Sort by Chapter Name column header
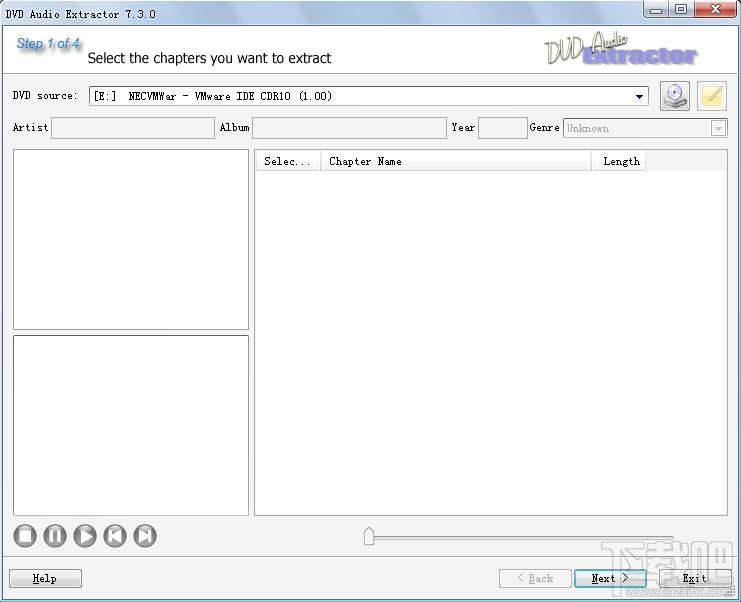This screenshot has width=741, height=602. click(456, 161)
